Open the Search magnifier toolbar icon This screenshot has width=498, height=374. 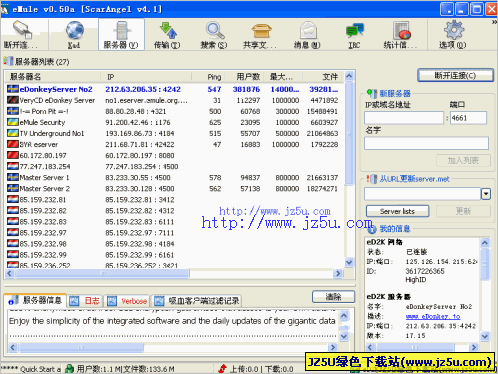pyautogui.click(x=215, y=30)
